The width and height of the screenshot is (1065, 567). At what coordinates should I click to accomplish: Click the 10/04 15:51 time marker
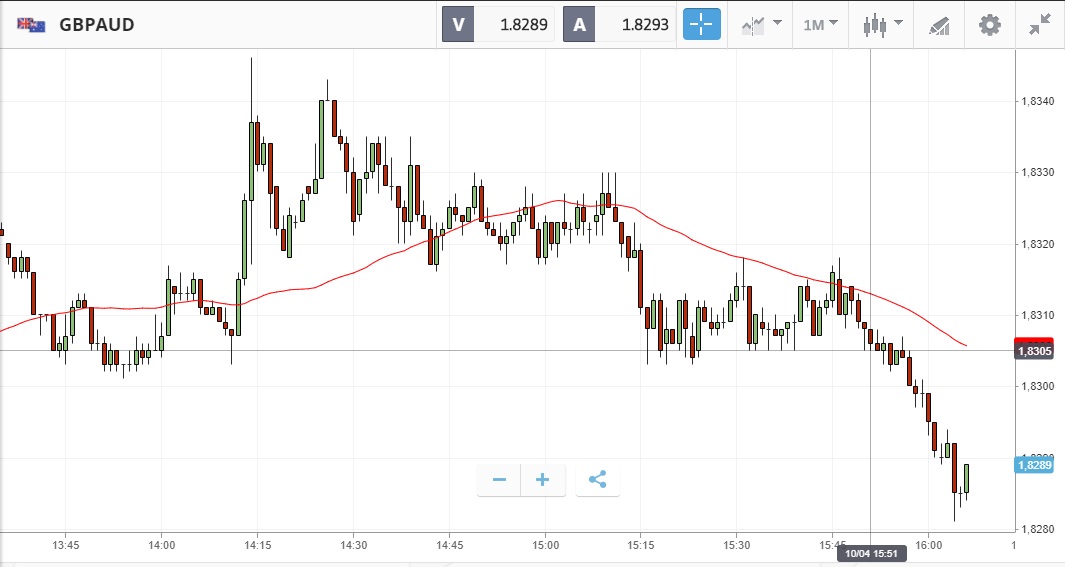point(870,554)
